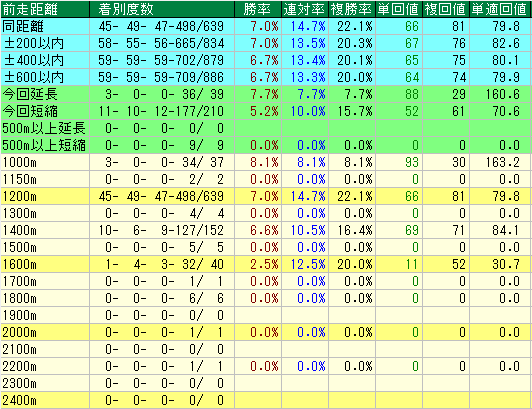Select the 複勝率 column header

tap(352, 9)
